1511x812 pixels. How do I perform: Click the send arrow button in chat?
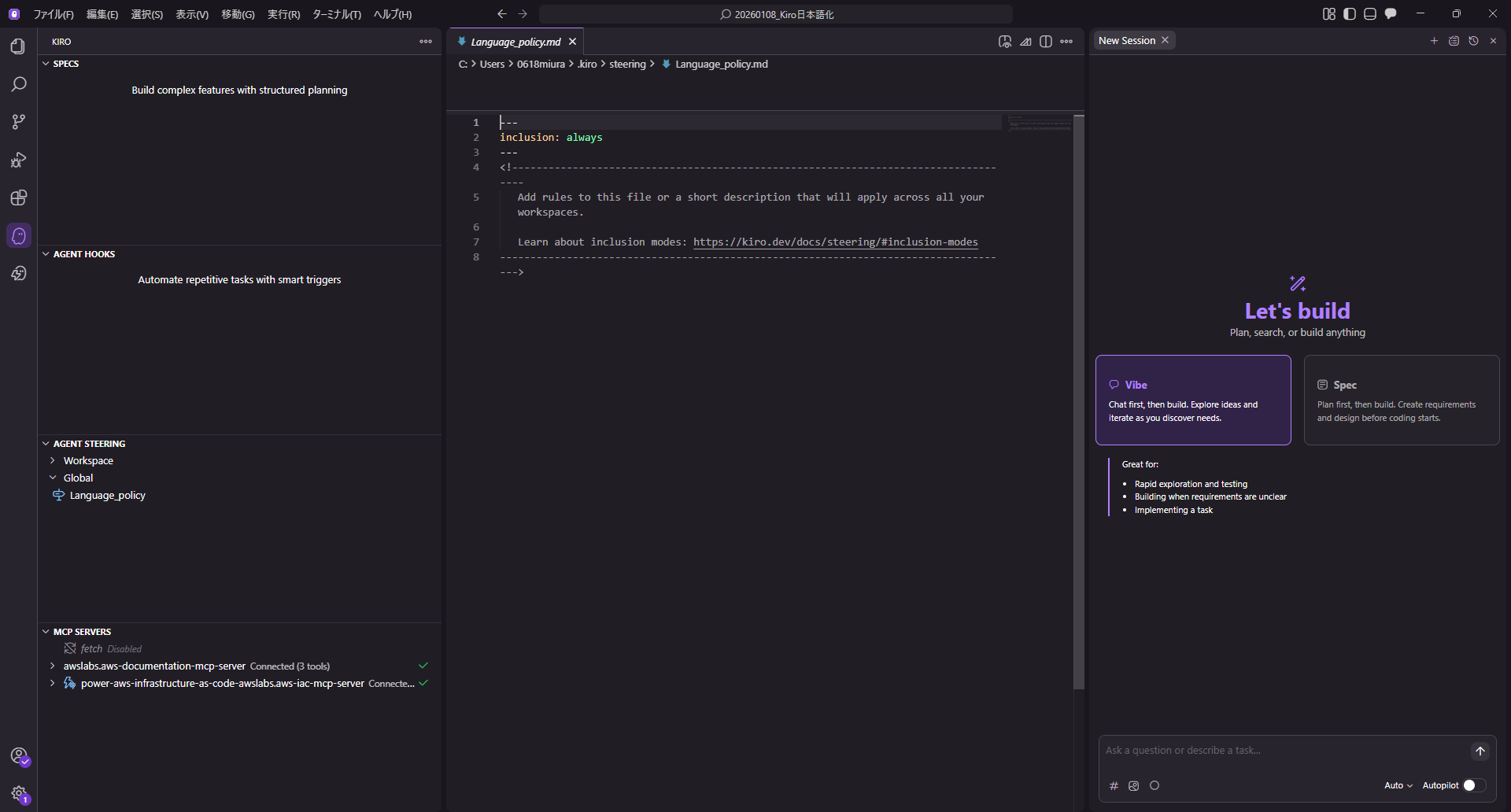pos(1480,751)
